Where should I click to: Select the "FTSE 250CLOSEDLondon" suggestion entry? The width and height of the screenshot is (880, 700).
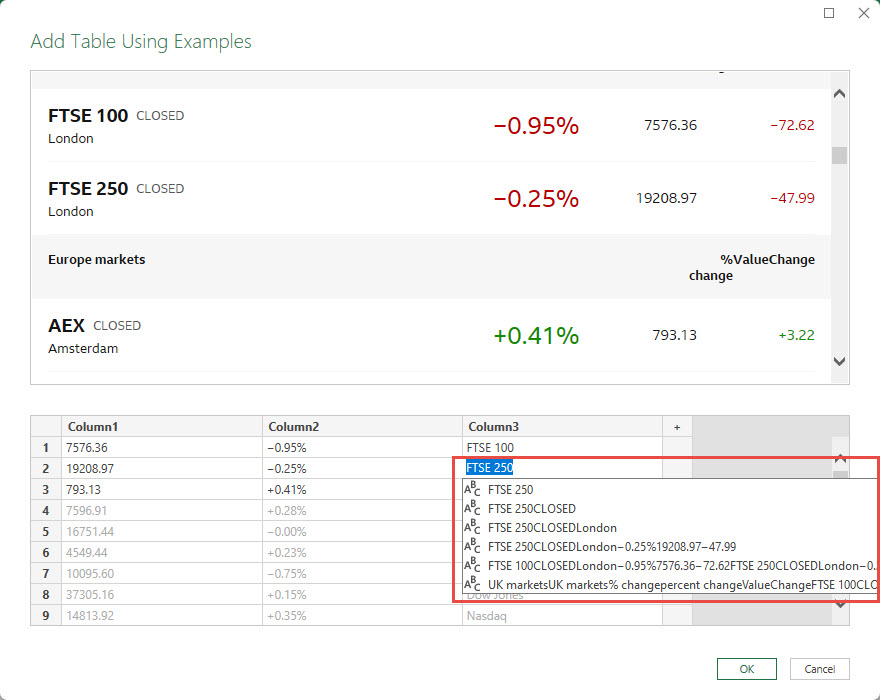[552, 527]
